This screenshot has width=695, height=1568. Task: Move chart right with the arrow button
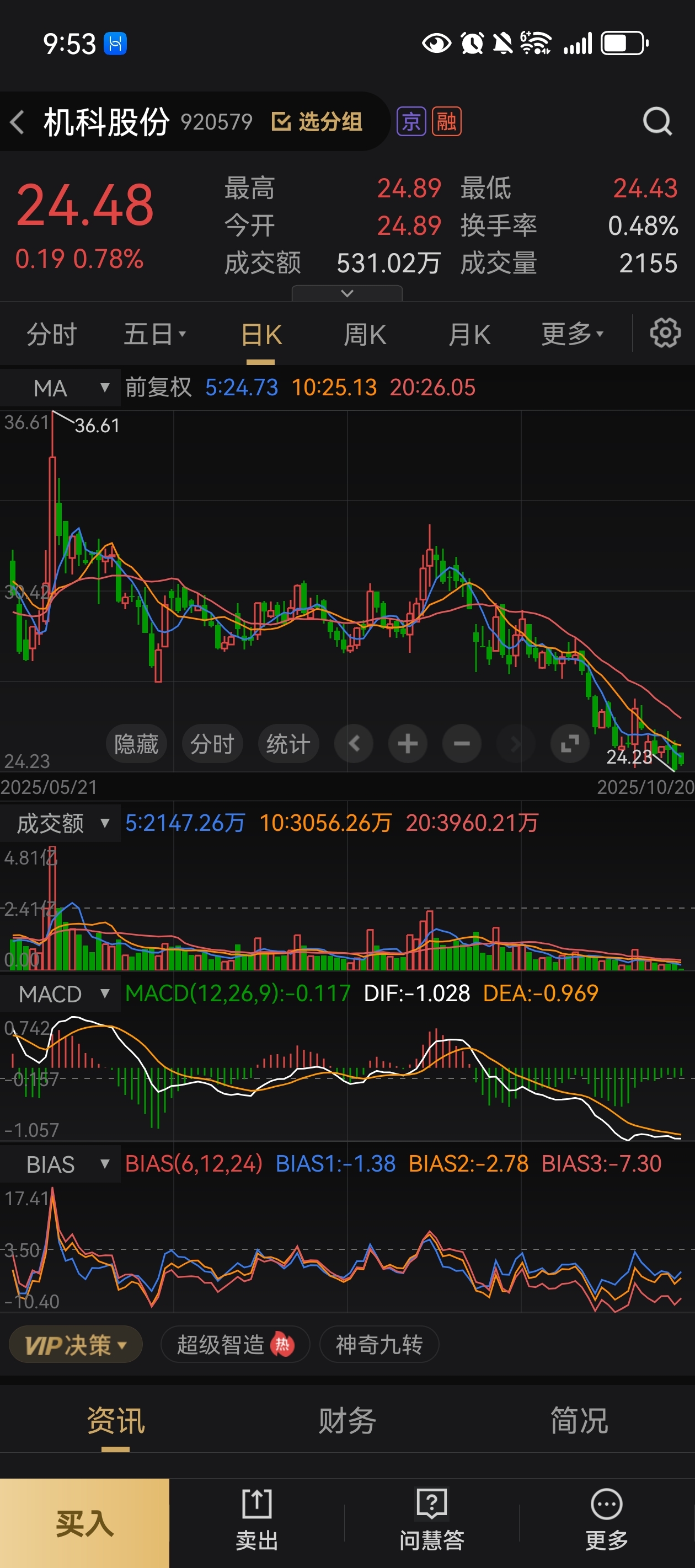pos(515,743)
